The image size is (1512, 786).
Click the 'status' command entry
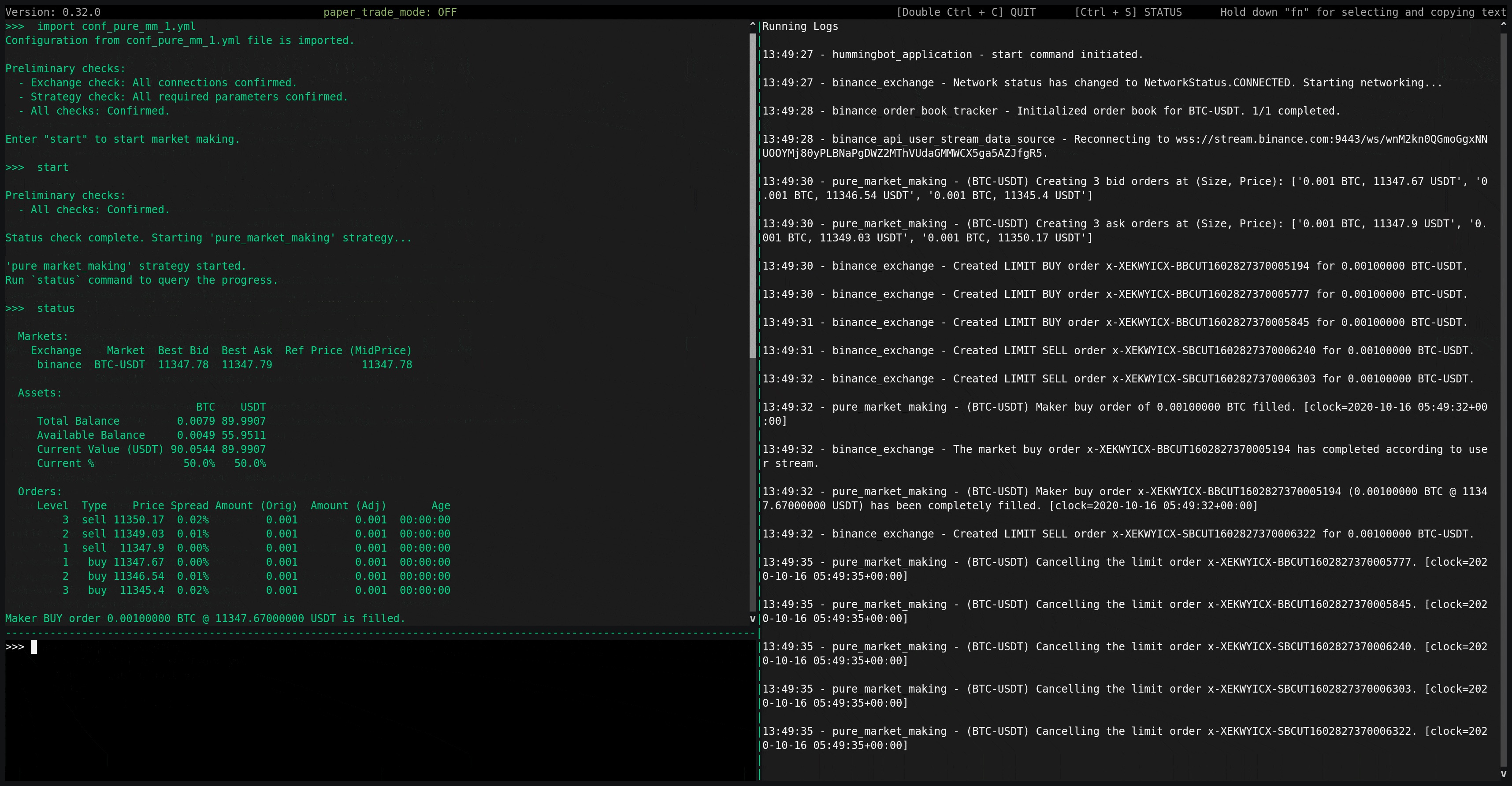point(56,308)
